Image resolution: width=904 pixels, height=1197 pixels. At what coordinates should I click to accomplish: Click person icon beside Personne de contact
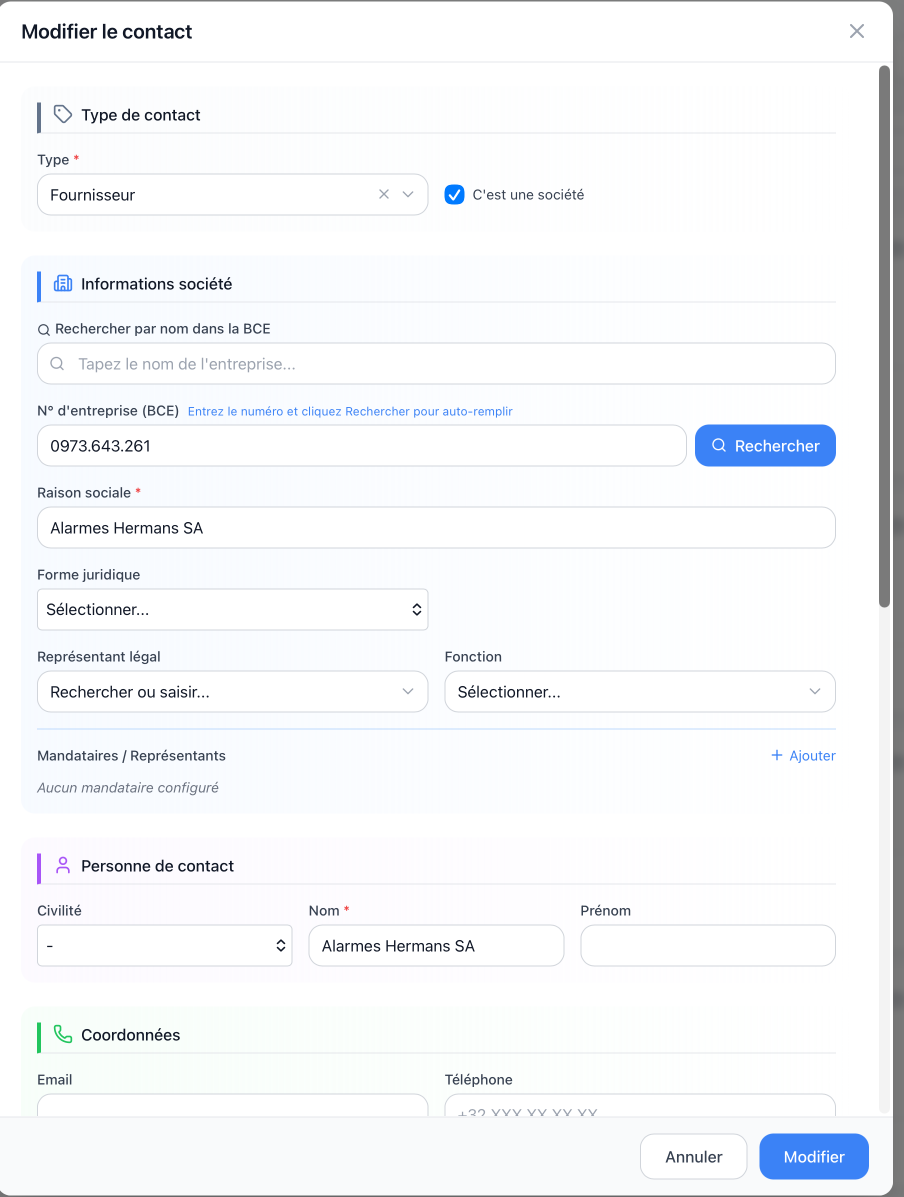[x=63, y=866]
